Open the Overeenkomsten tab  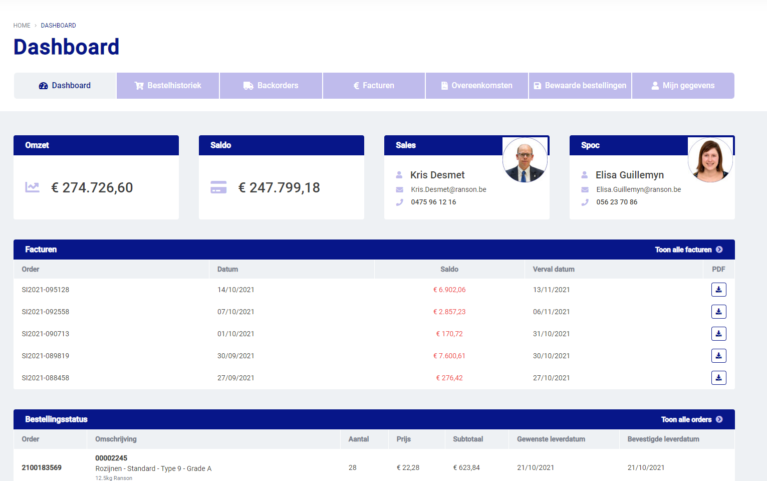(x=476, y=86)
